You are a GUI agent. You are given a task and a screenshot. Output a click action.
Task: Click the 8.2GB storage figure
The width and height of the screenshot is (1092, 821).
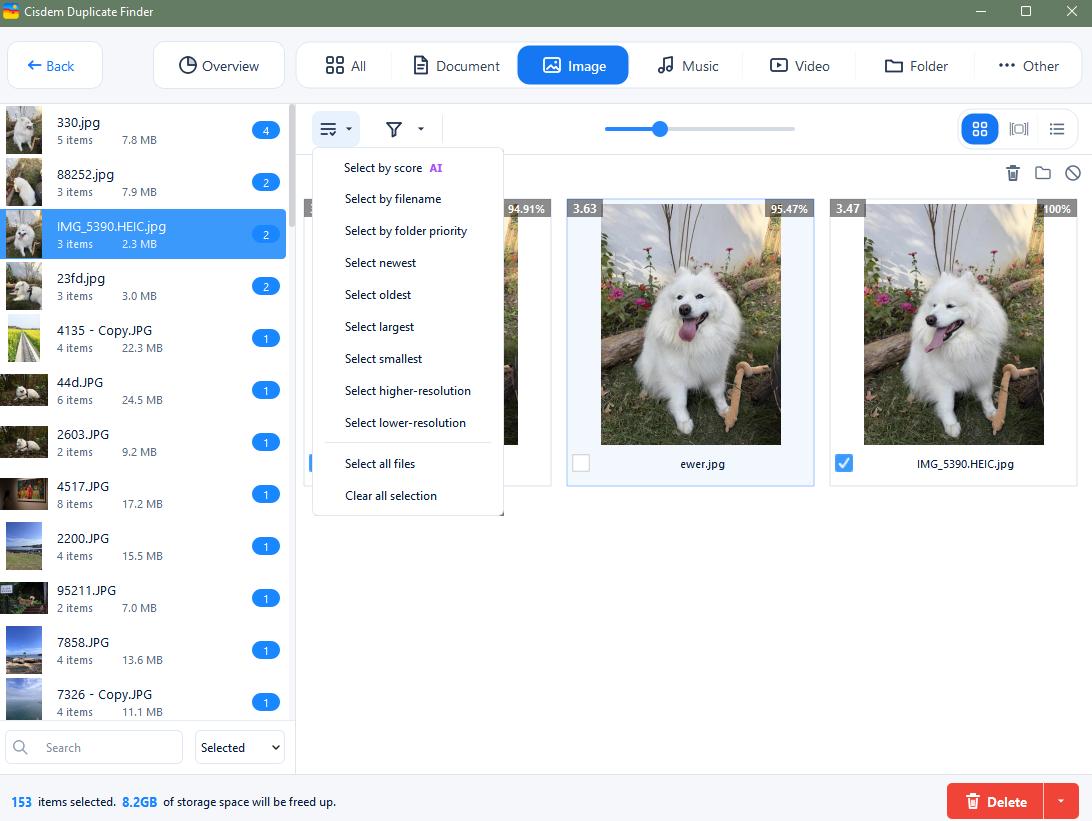tap(139, 802)
